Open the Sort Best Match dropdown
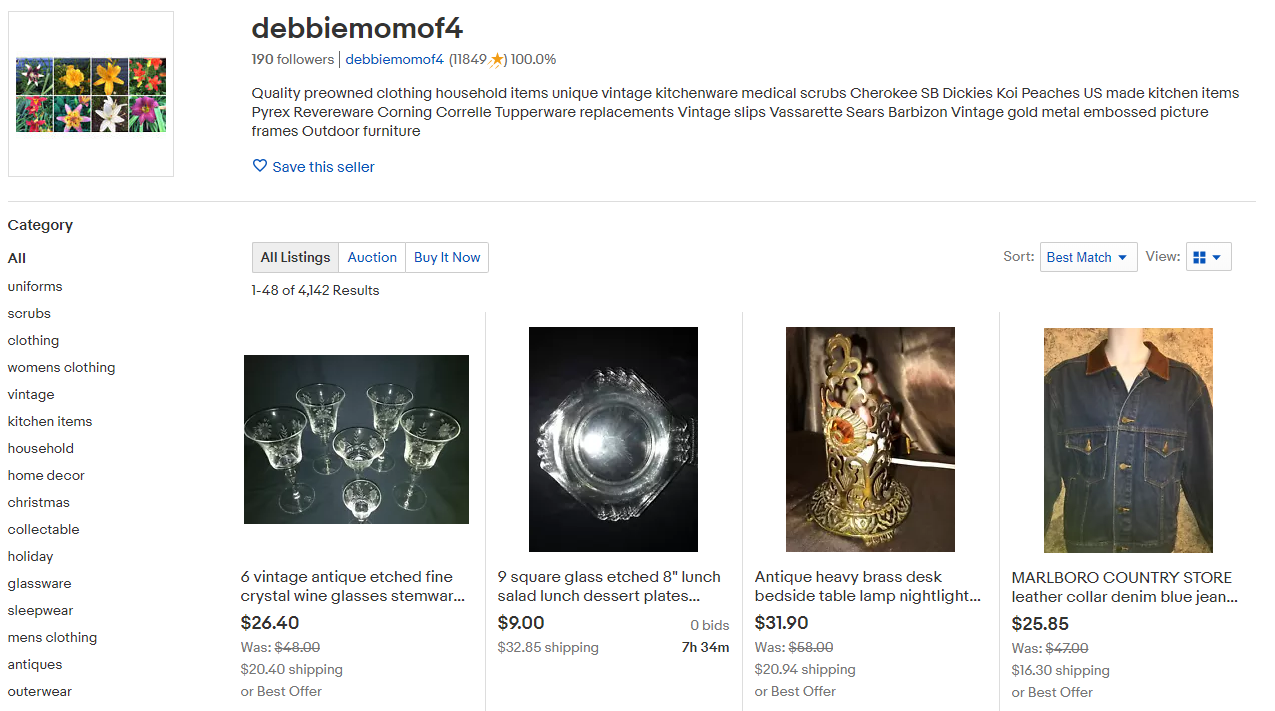This screenshot has height=711, width=1275. click(1087, 257)
